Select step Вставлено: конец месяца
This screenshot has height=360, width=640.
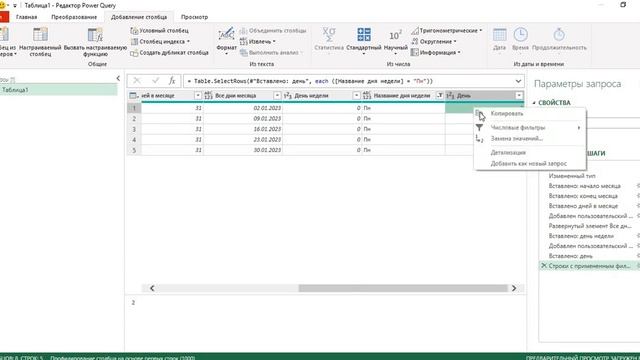point(583,196)
